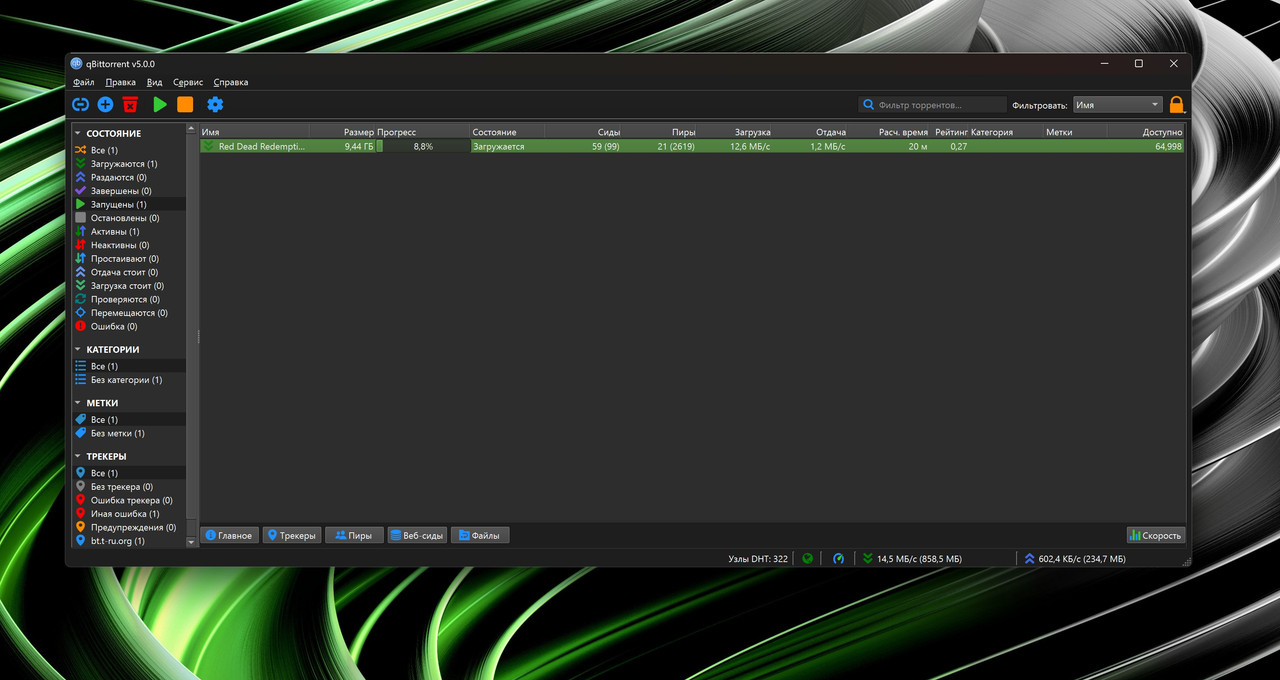Click the orange lock interface icon
Viewport: 1280px width, 680px height.
pyautogui.click(x=1176, y=104)
